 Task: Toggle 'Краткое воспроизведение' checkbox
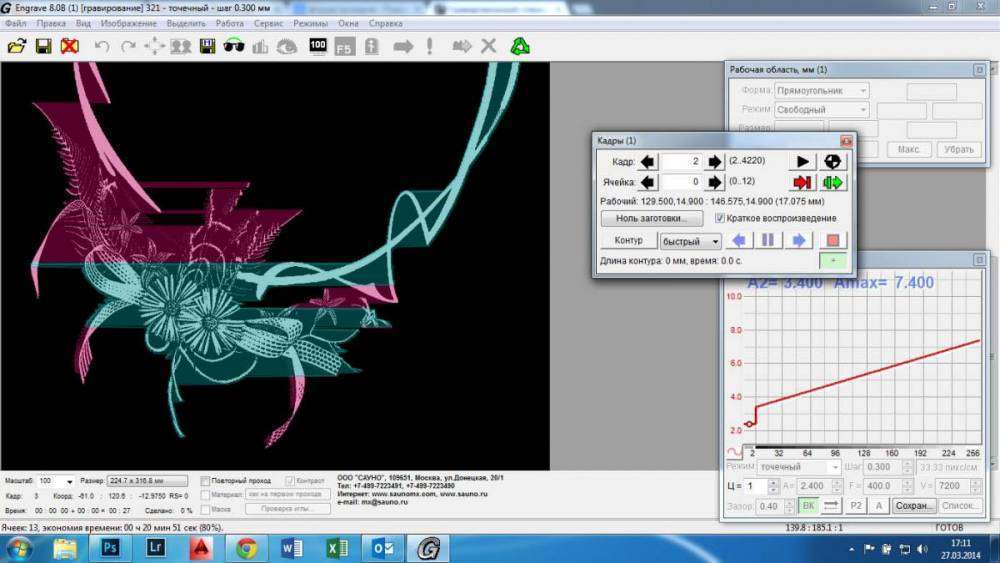(x=720, y=218)
